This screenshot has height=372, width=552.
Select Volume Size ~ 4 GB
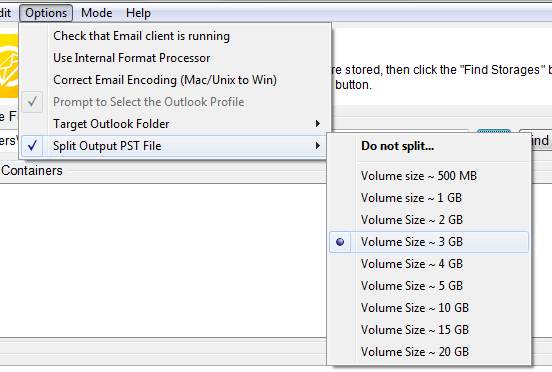429,264
